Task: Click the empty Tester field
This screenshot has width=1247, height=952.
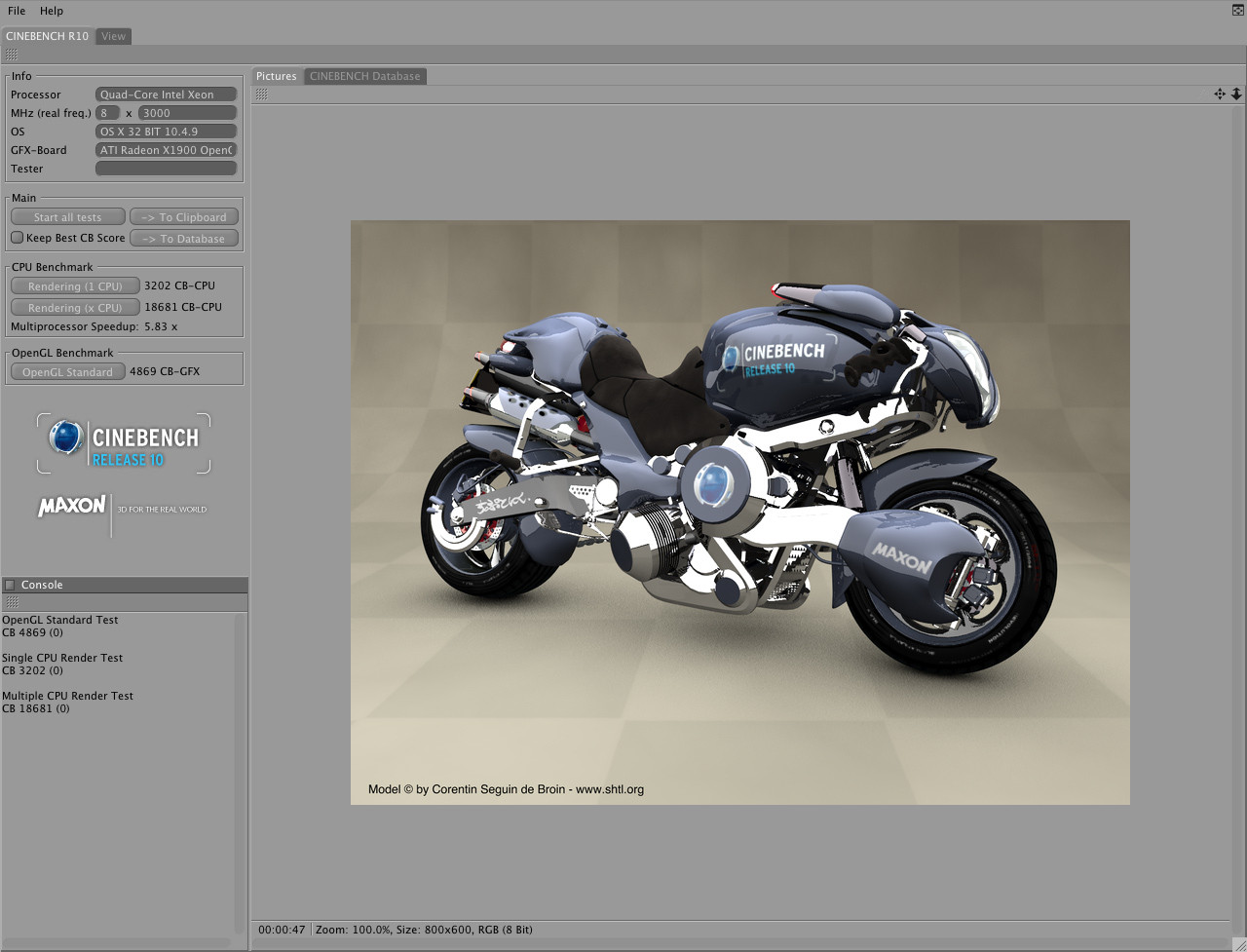Action: click(167, 169)
